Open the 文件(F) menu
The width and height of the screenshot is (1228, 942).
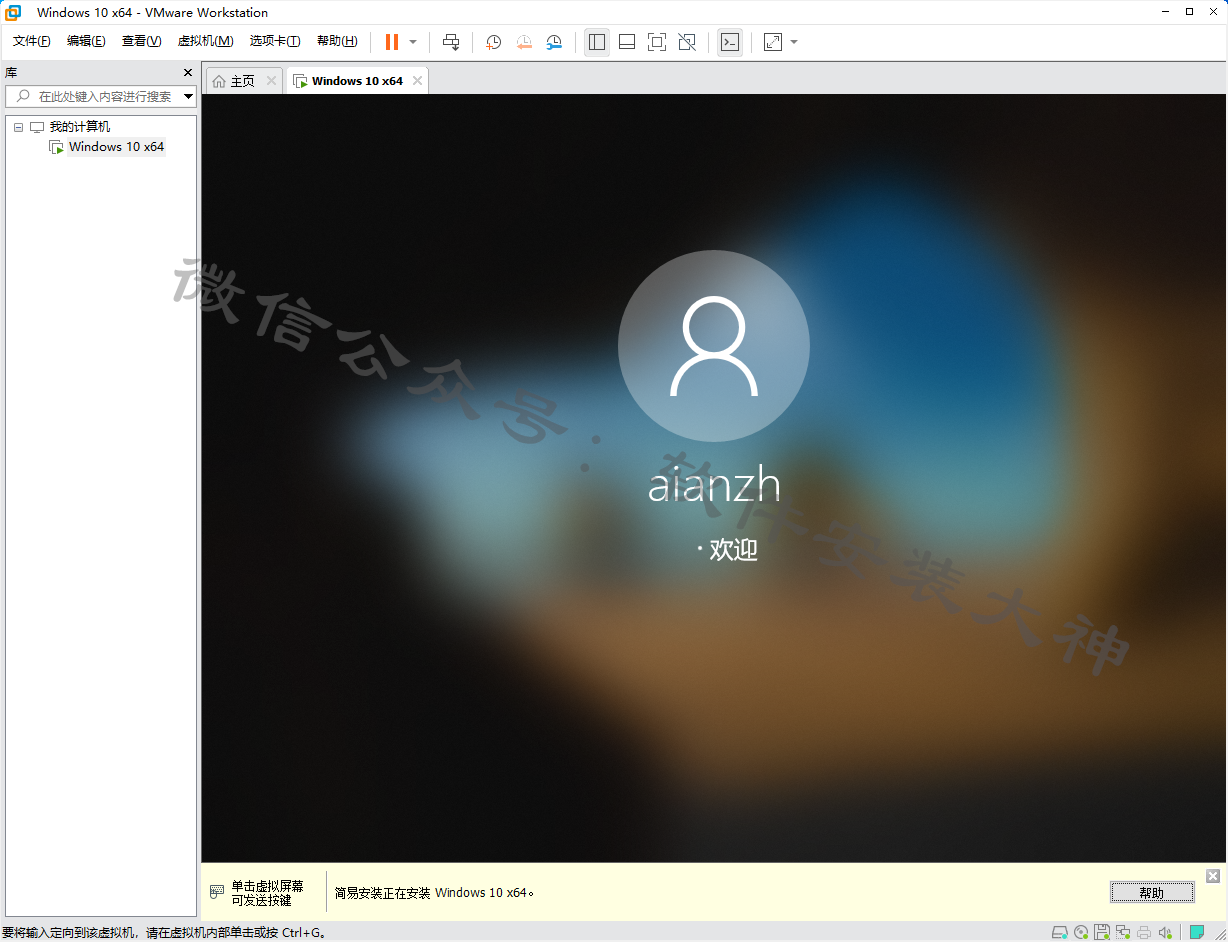coord(32,41)
